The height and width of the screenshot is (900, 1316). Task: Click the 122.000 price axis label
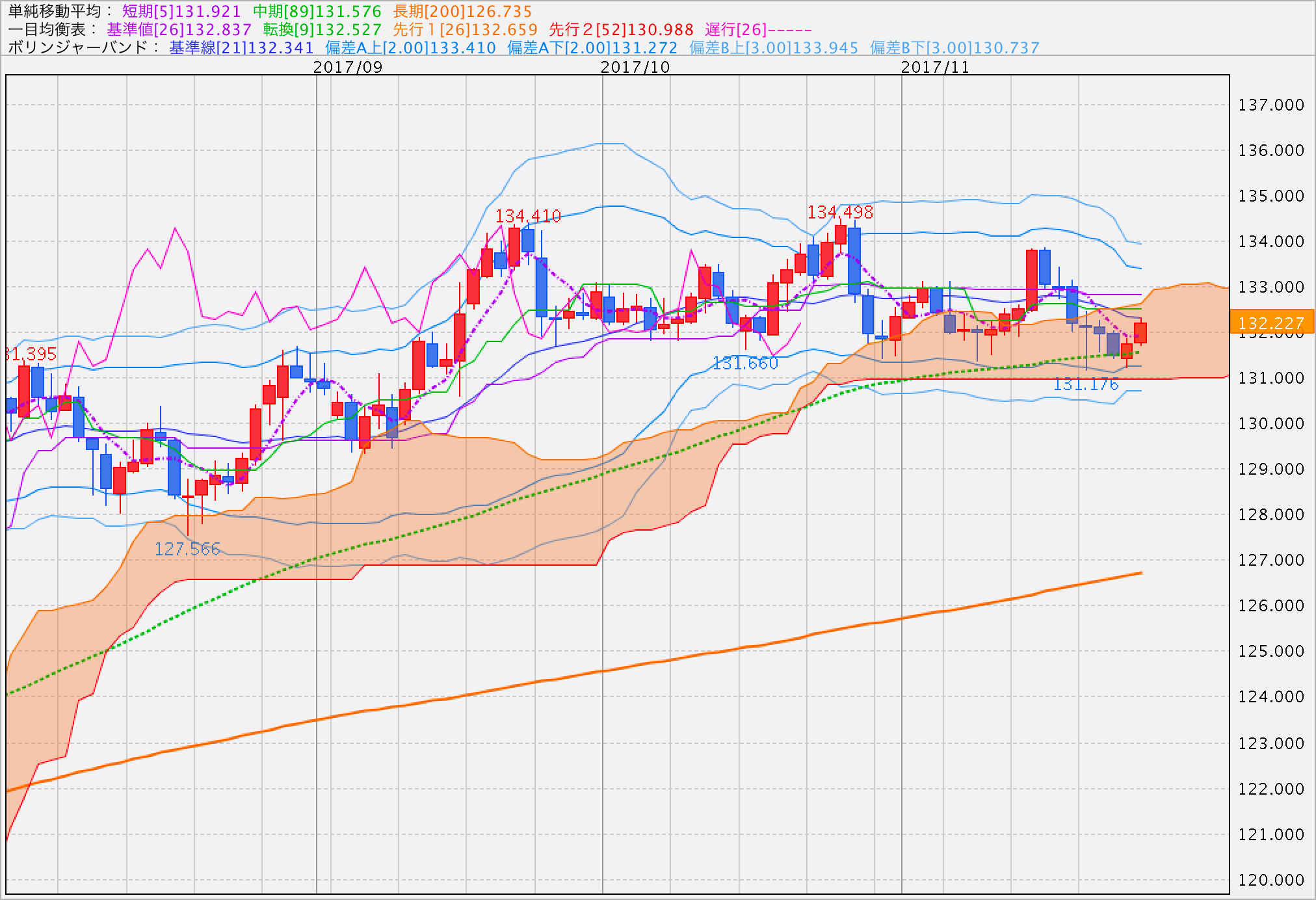(x=1271, y=789)
